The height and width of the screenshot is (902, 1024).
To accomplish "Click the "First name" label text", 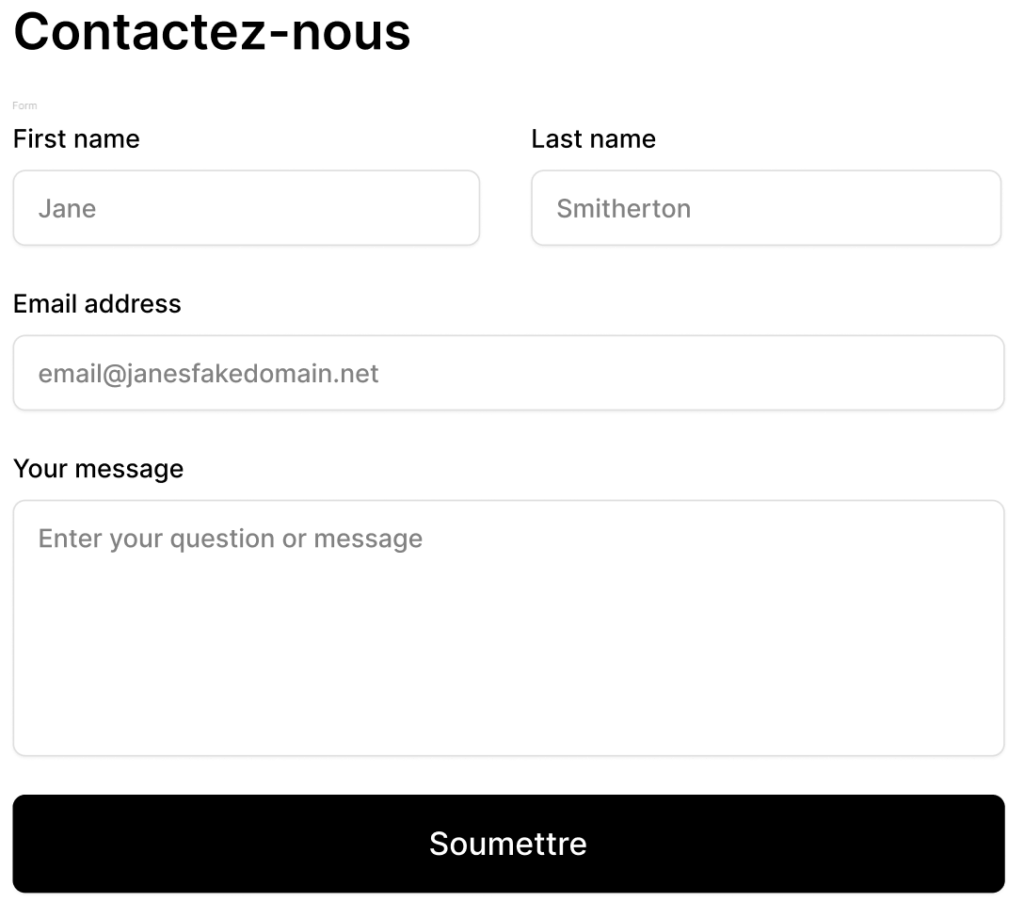I will (x=76, y=139).
